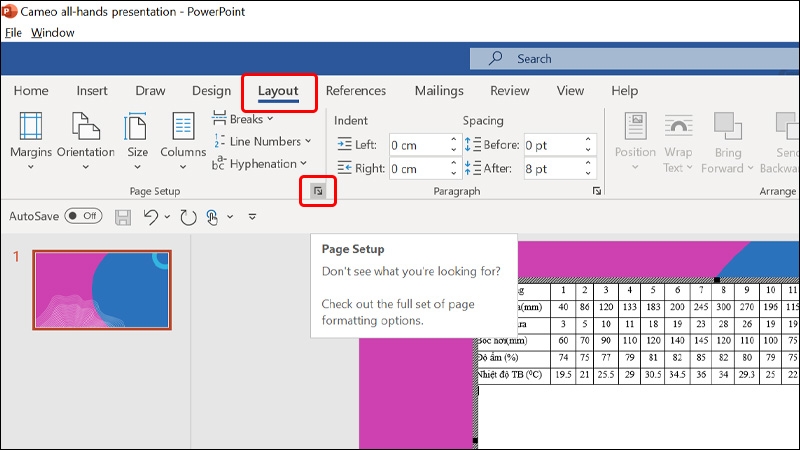Open the Position menu
Image resolution: width=800 pixels, height=450 pixels.
pyautogui.click(x=635, y=141)
